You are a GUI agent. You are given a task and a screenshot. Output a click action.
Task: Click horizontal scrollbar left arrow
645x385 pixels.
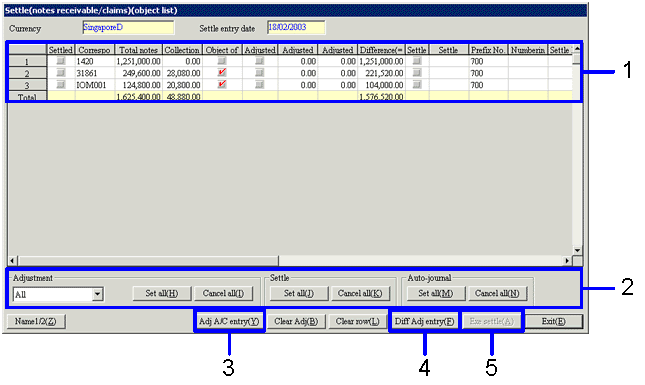(x=12, y=261)
